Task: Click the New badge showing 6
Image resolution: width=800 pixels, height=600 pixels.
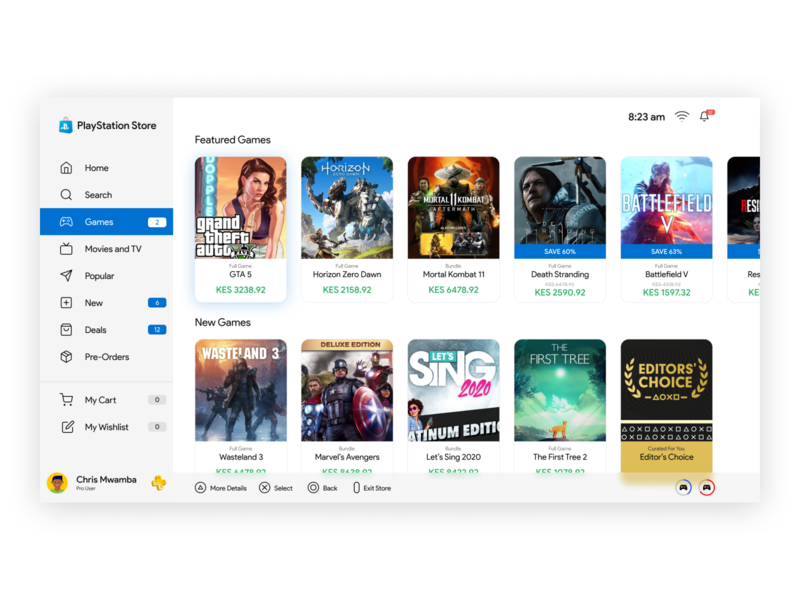Action: [157, 303]
